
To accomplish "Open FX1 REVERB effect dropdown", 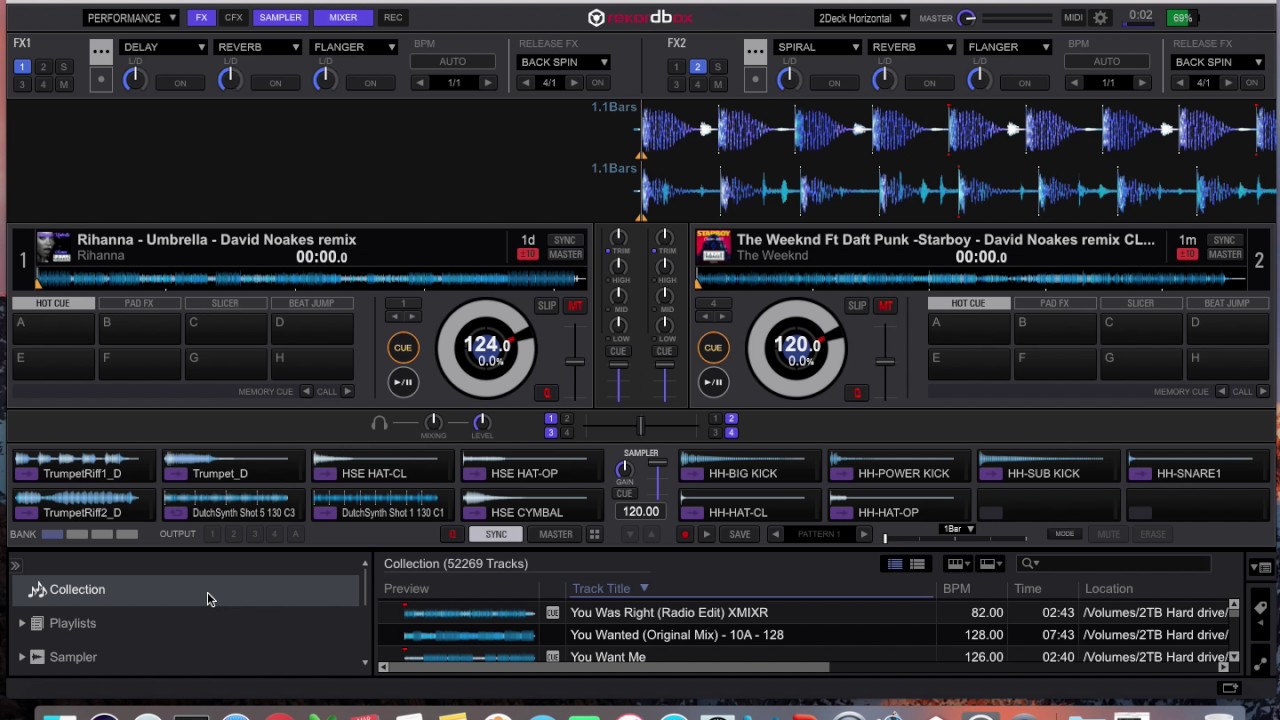I will click(x=258, y=47).
